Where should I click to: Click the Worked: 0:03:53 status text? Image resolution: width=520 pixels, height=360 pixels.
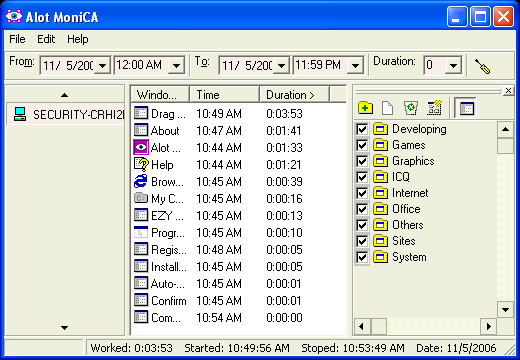click(132, 348)
